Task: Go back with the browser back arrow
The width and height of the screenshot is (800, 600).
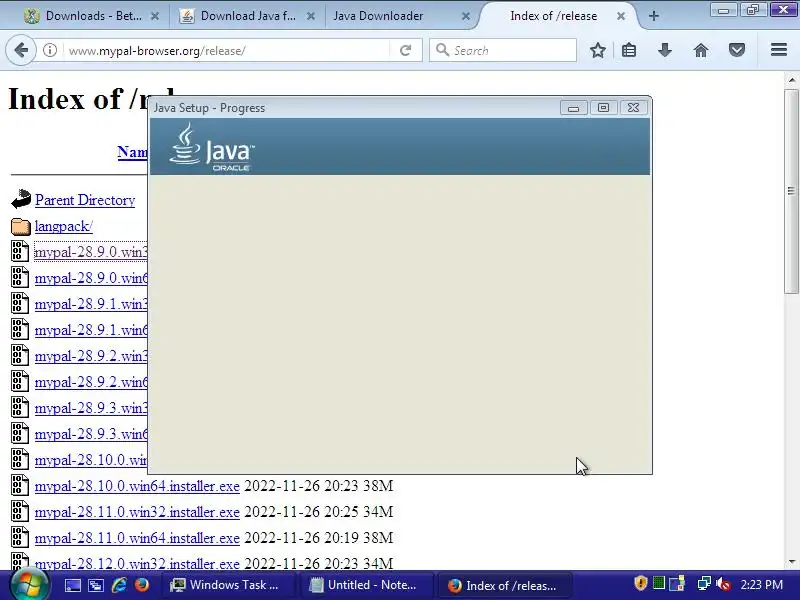Action: coord(21,50)
